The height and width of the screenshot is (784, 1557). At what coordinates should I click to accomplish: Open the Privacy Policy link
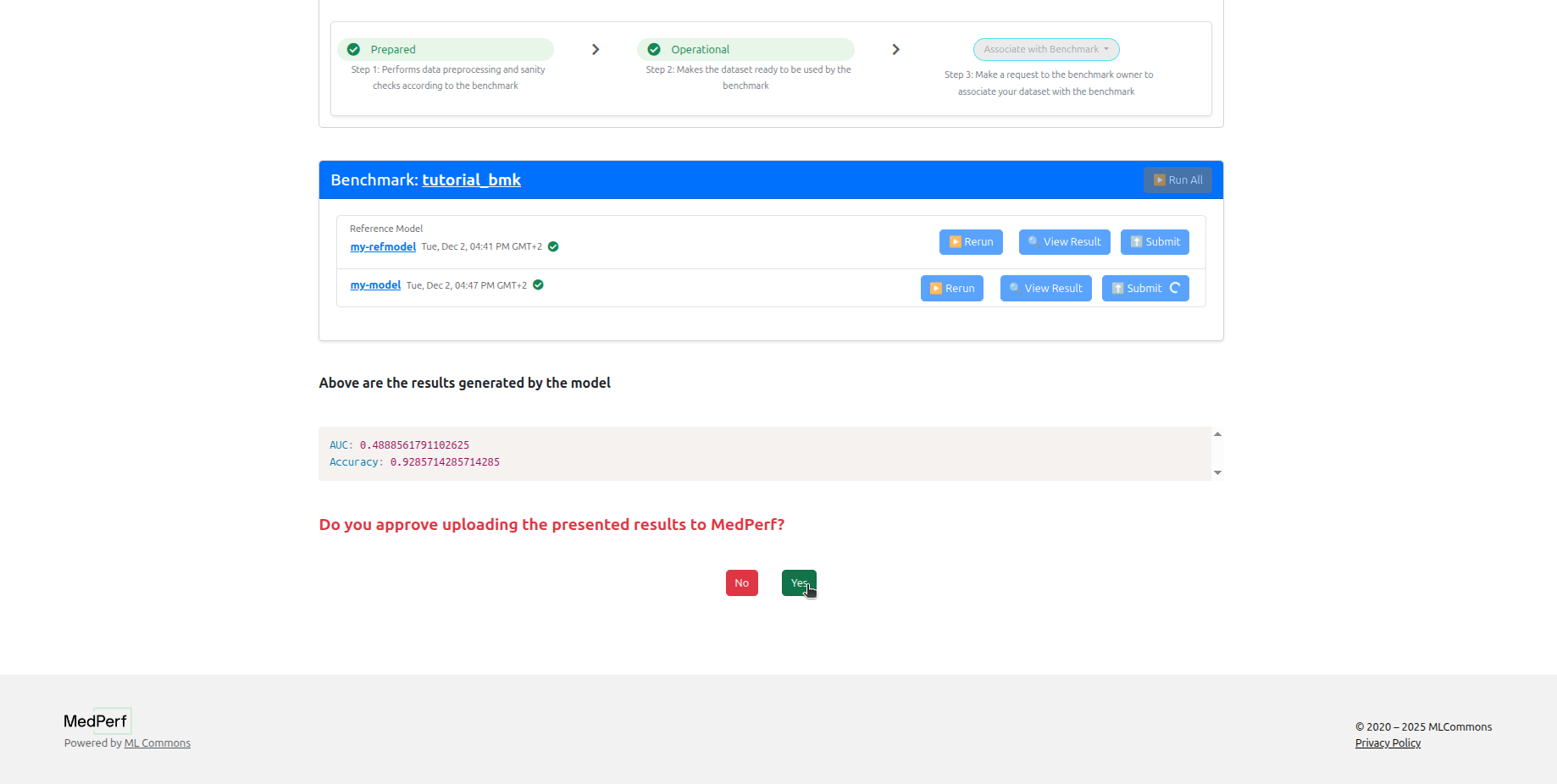pos(1387,743)
